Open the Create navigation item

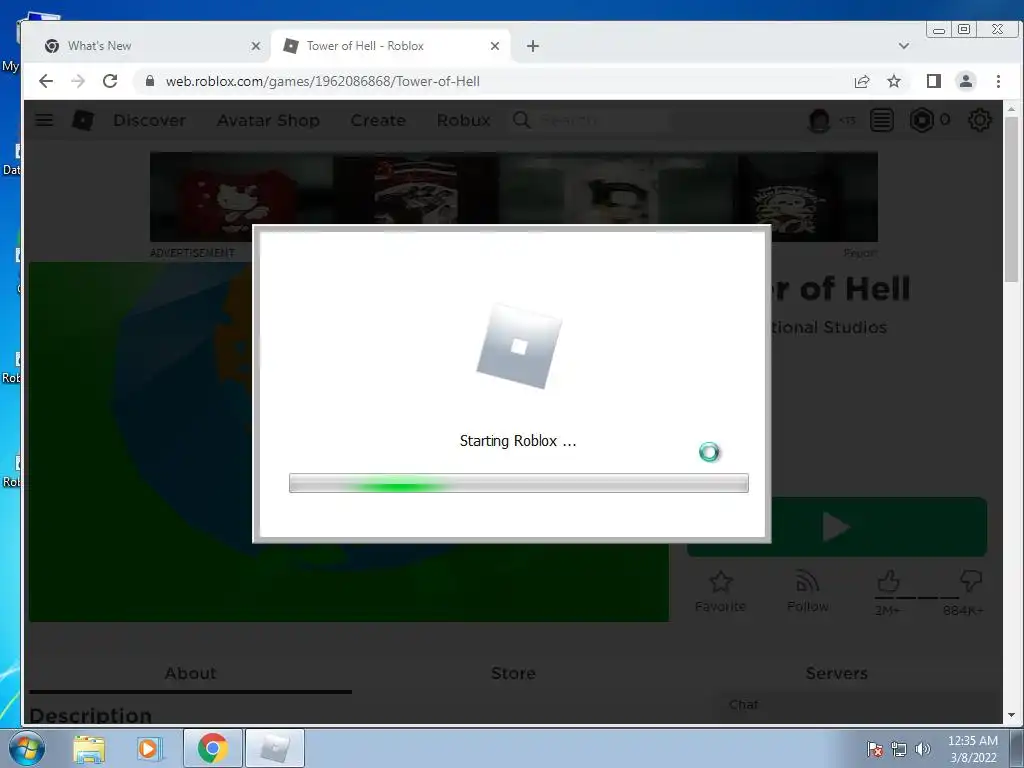click(378, 120)
